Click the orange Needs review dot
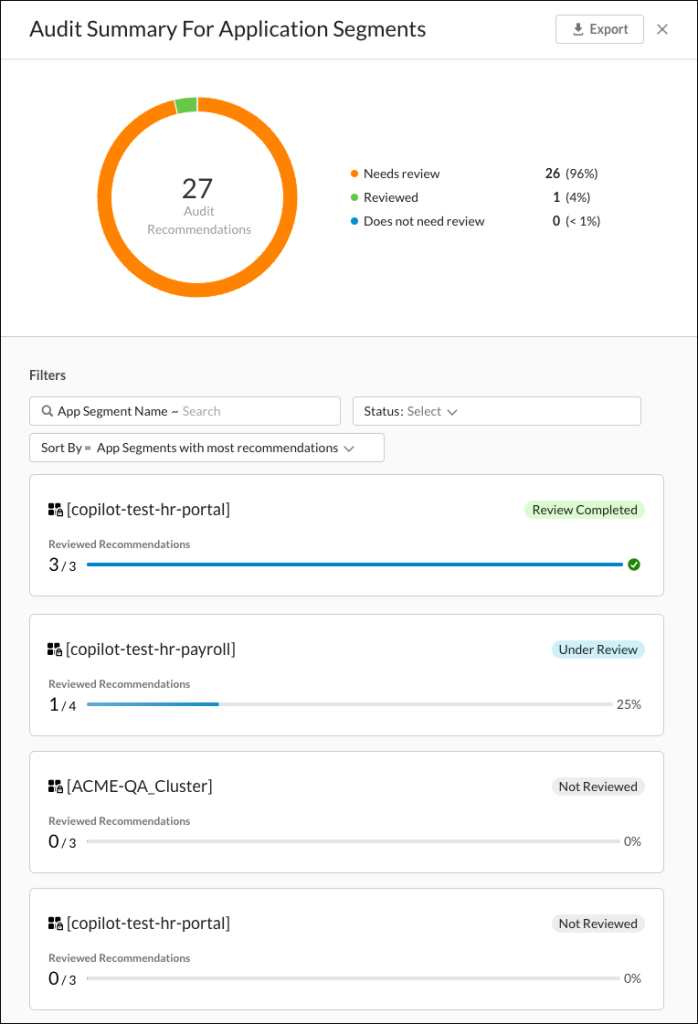Viewport: 698px width, 1024px height. point(355,174)
